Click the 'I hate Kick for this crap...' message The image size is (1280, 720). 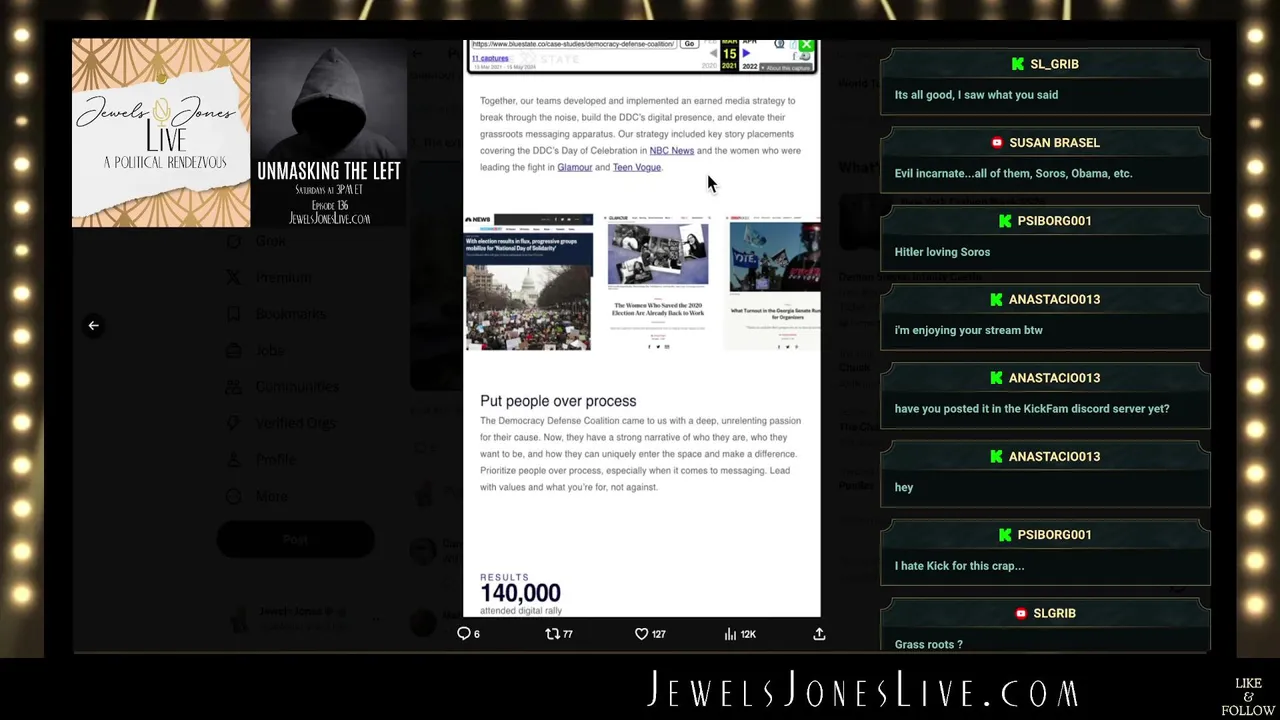pyautogui.click(x=959, y=566)
